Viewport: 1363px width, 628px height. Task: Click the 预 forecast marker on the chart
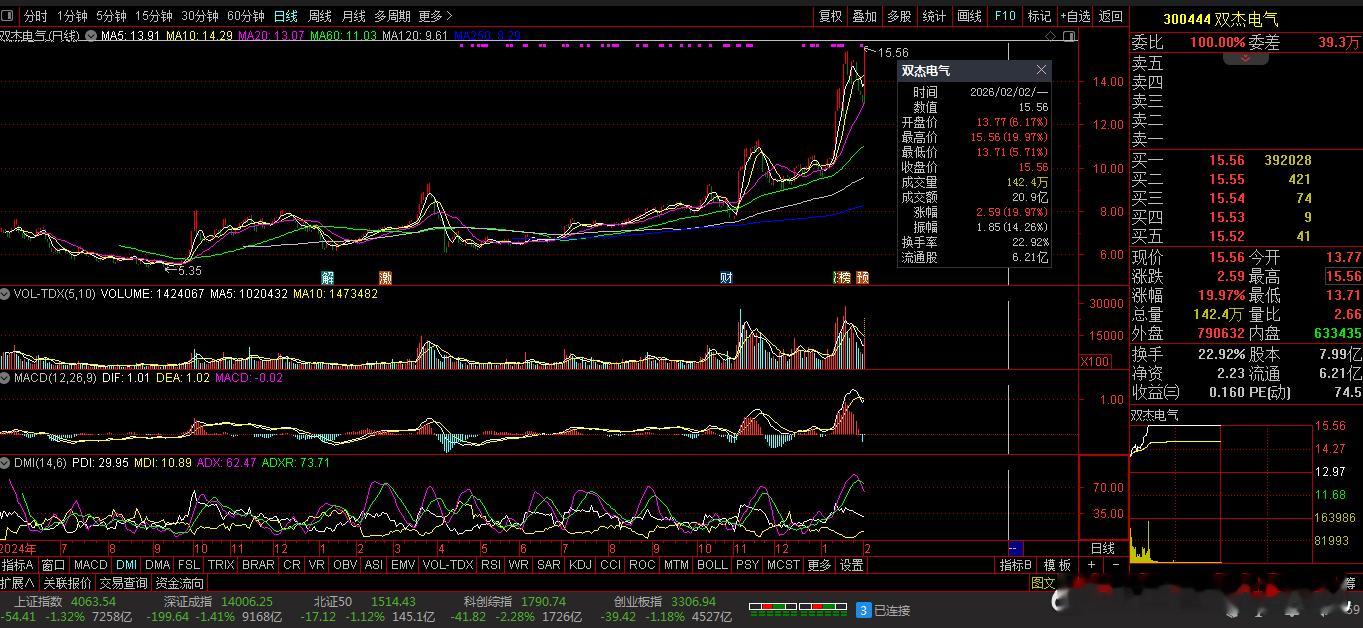tap(862, 277)
